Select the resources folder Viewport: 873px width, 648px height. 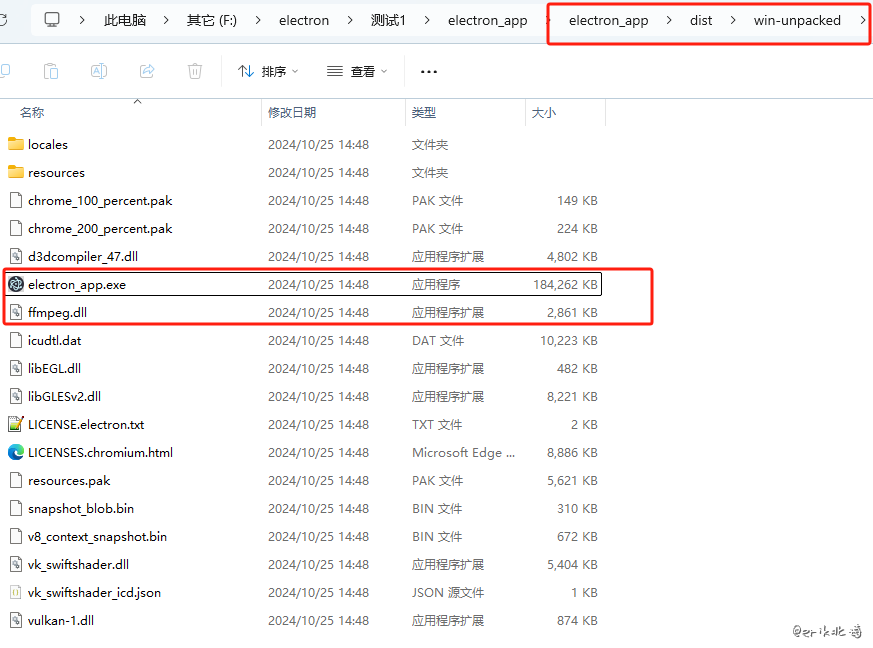coord(56,173)
